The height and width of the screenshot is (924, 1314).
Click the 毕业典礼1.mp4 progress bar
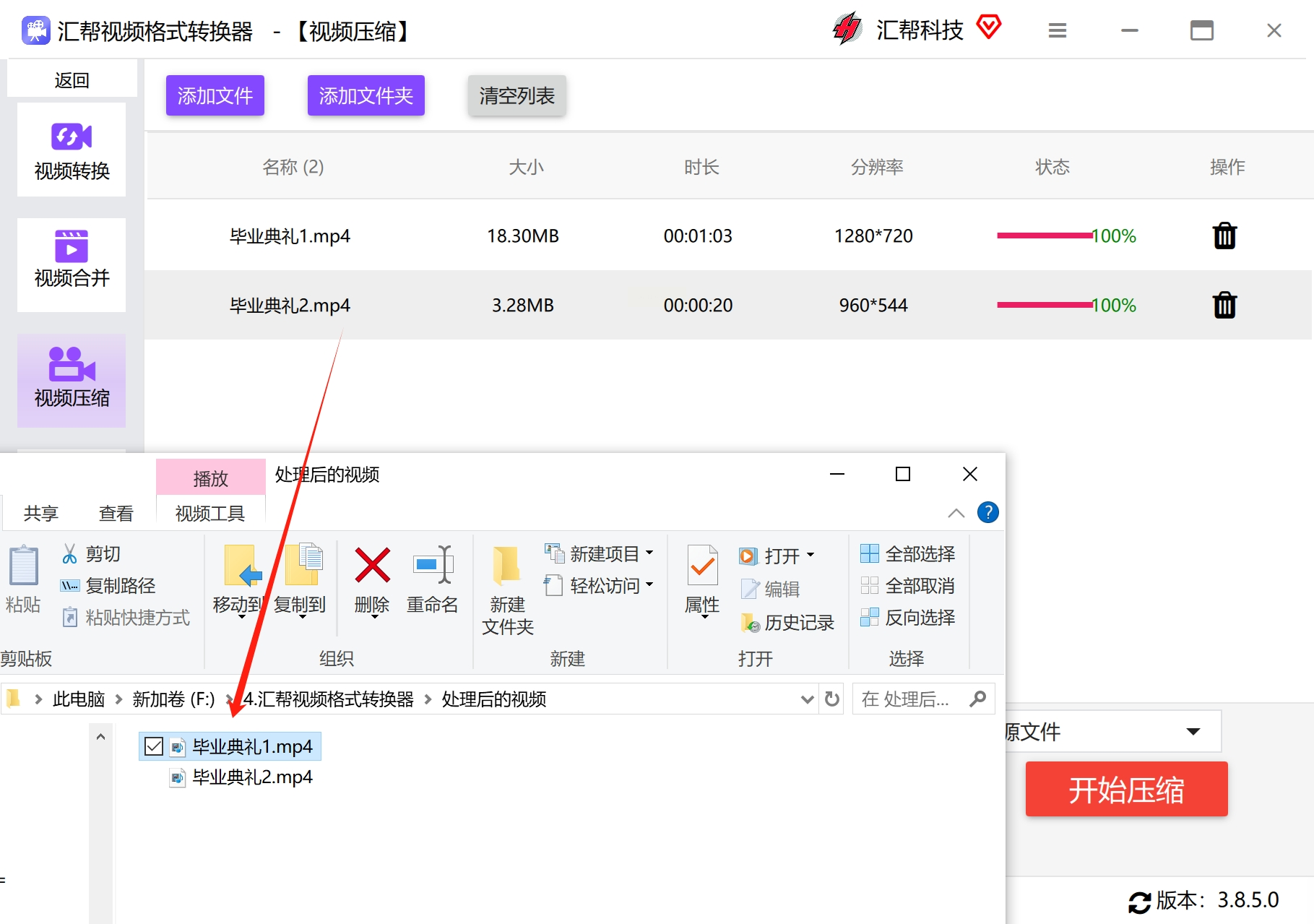pos(1045,236)
